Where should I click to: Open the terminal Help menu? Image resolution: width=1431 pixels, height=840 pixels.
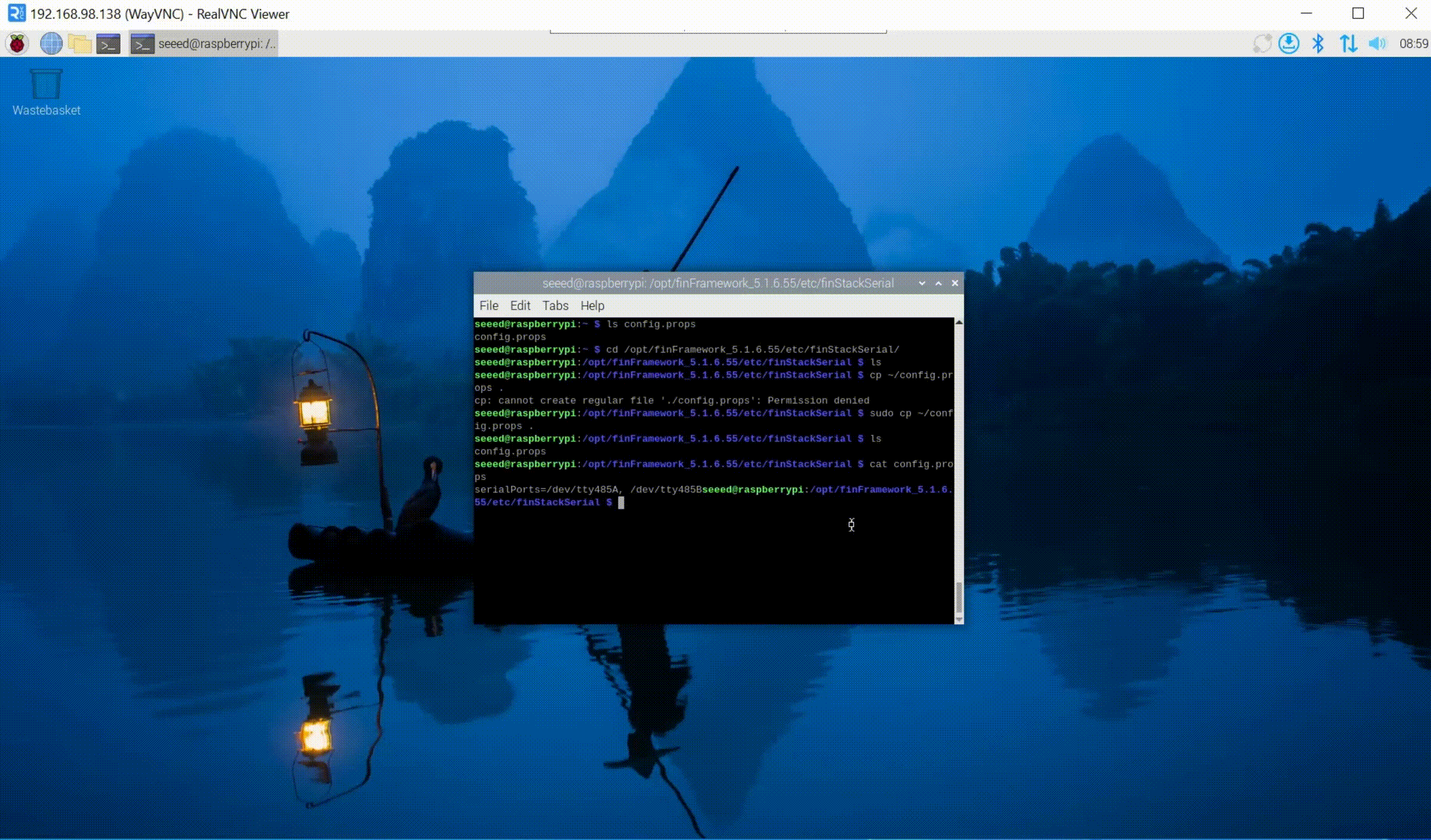coord(592,305)
